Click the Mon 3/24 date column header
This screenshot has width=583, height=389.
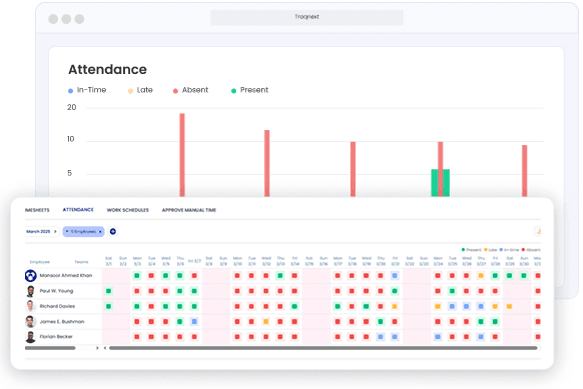click(438, 261)
